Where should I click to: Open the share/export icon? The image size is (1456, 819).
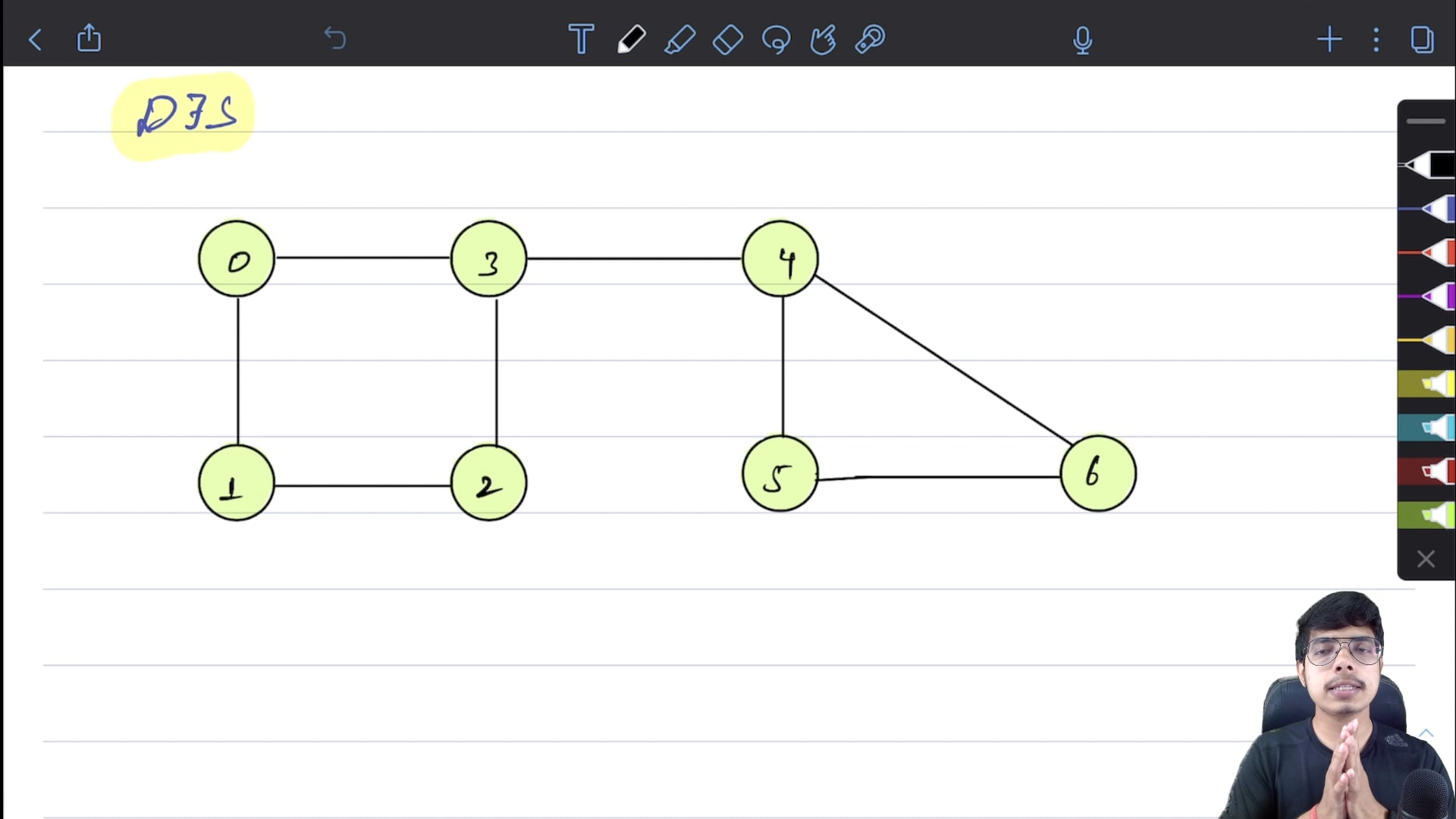pos(89,38)
